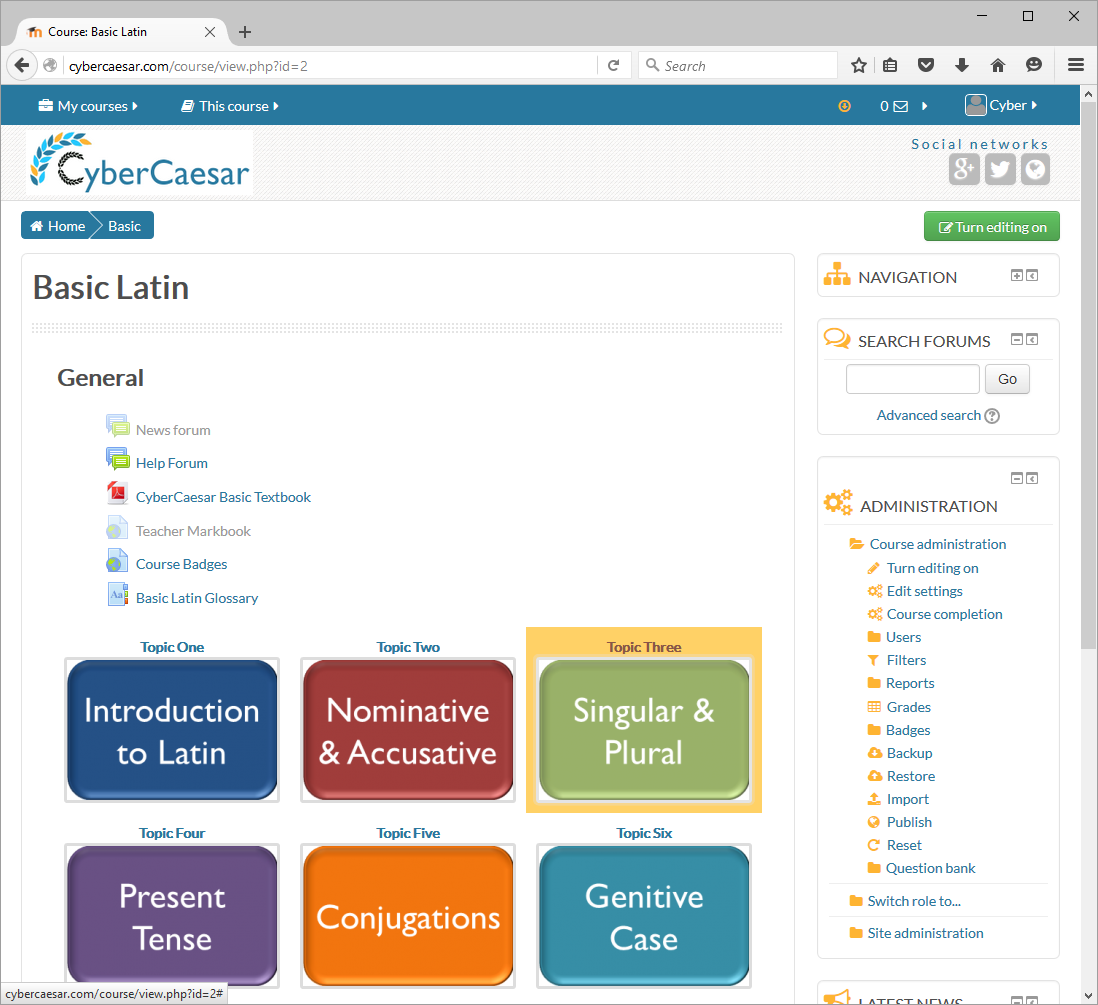This screenshot has height=1005, width=1098.
Task: Click the PDF icon beside CyberCaesar Basic Textbook
Action: click(117, 493)
